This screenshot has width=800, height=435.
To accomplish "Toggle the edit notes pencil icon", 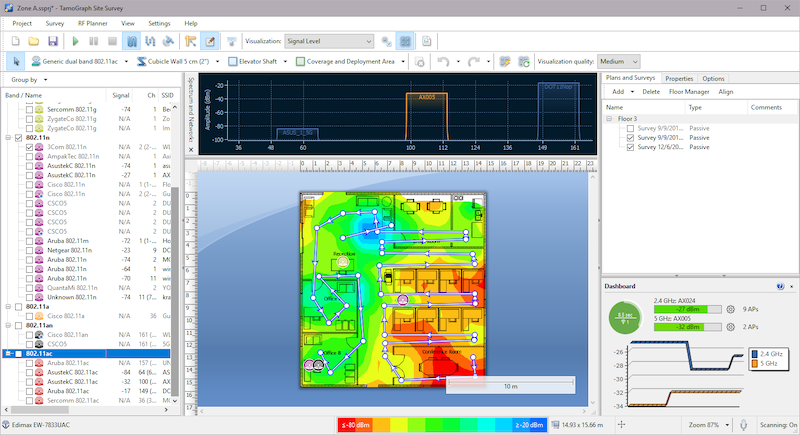I will point(210,41).
